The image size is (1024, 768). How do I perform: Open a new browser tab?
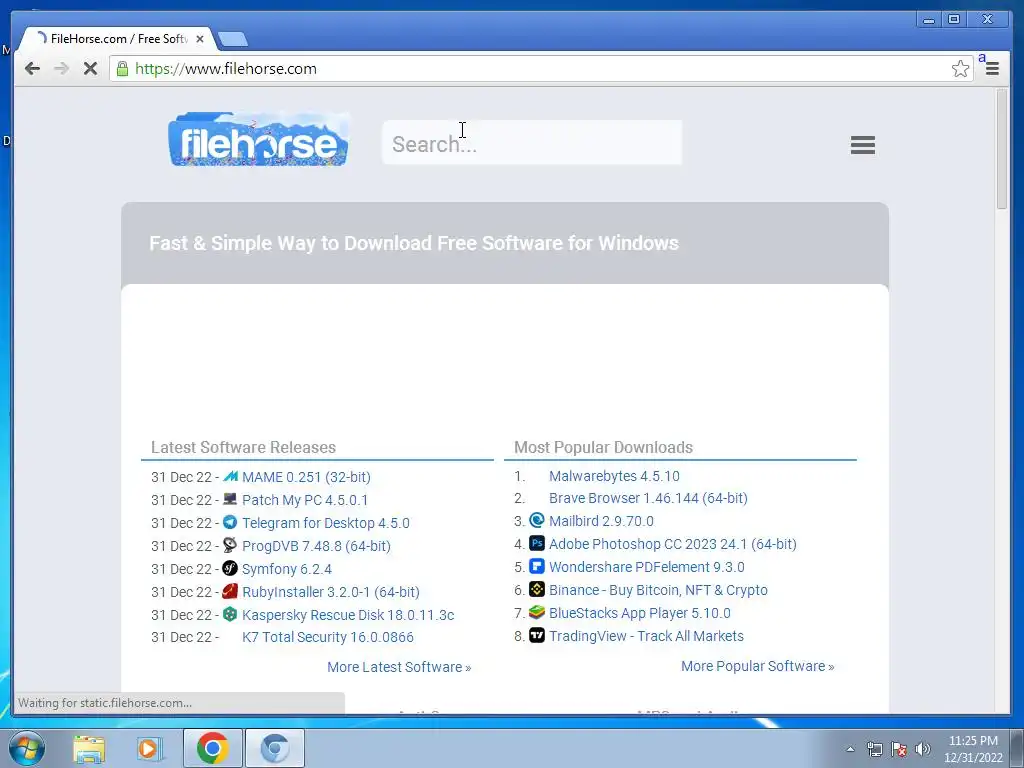(x=232, y=39)
